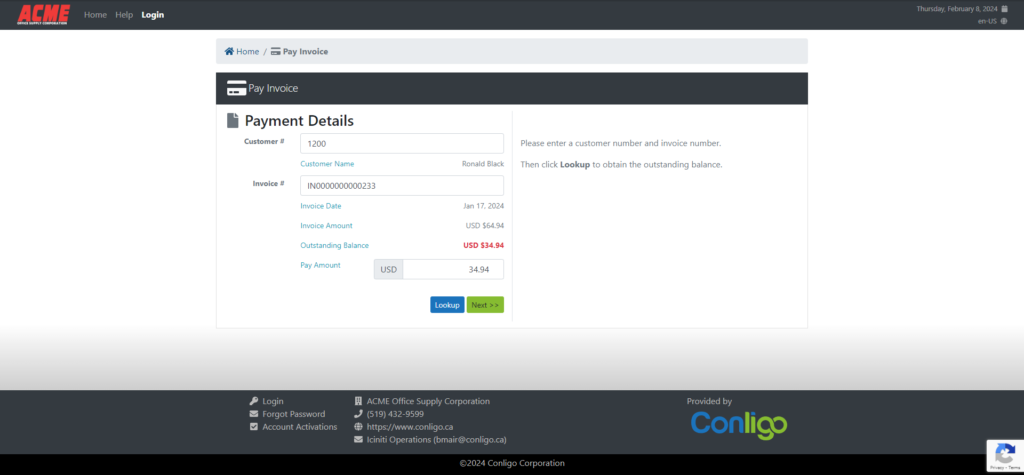Click the envelope icon beside Forgot Password

click(x=254, y=414)
